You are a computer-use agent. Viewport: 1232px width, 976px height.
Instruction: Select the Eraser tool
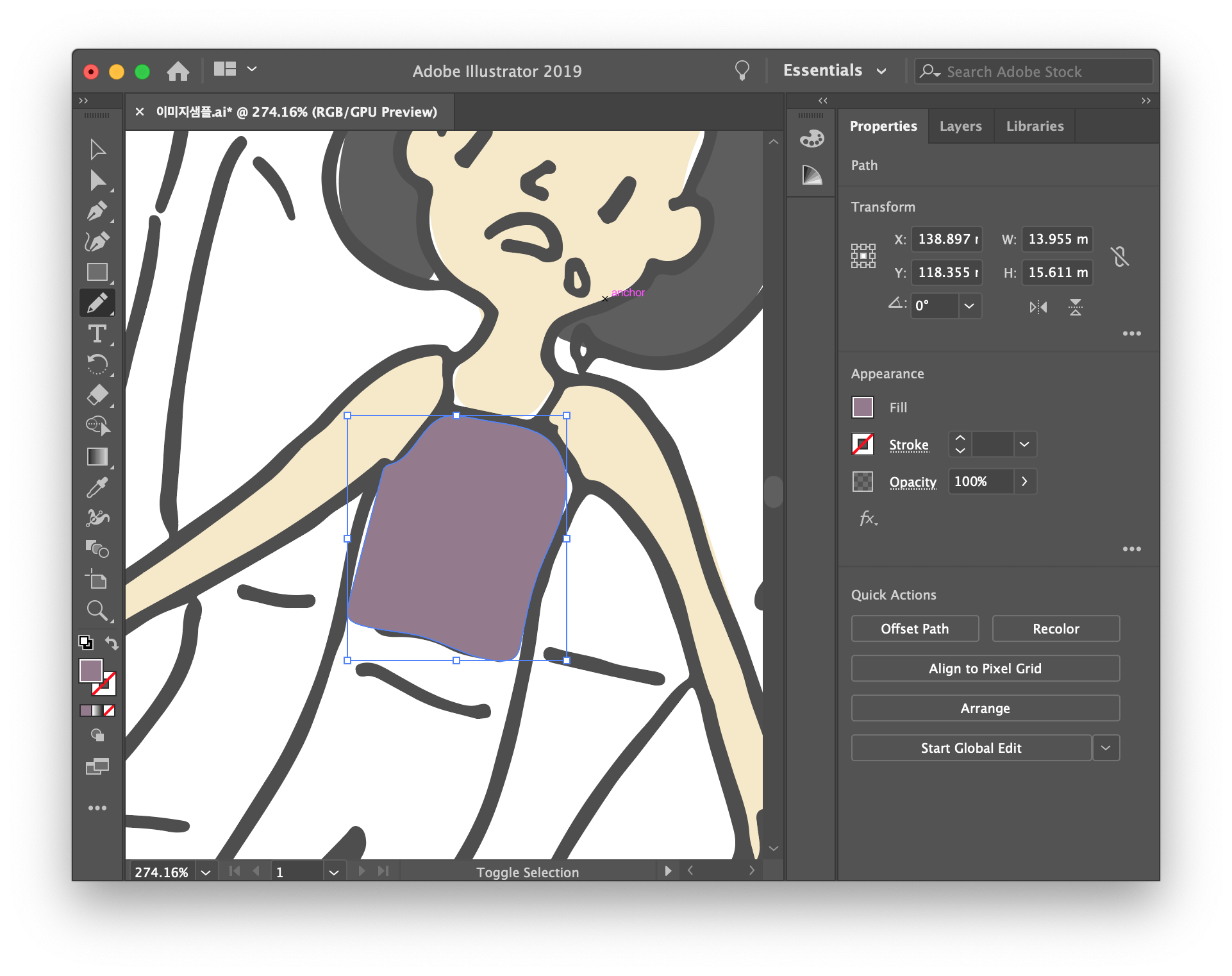97,395
